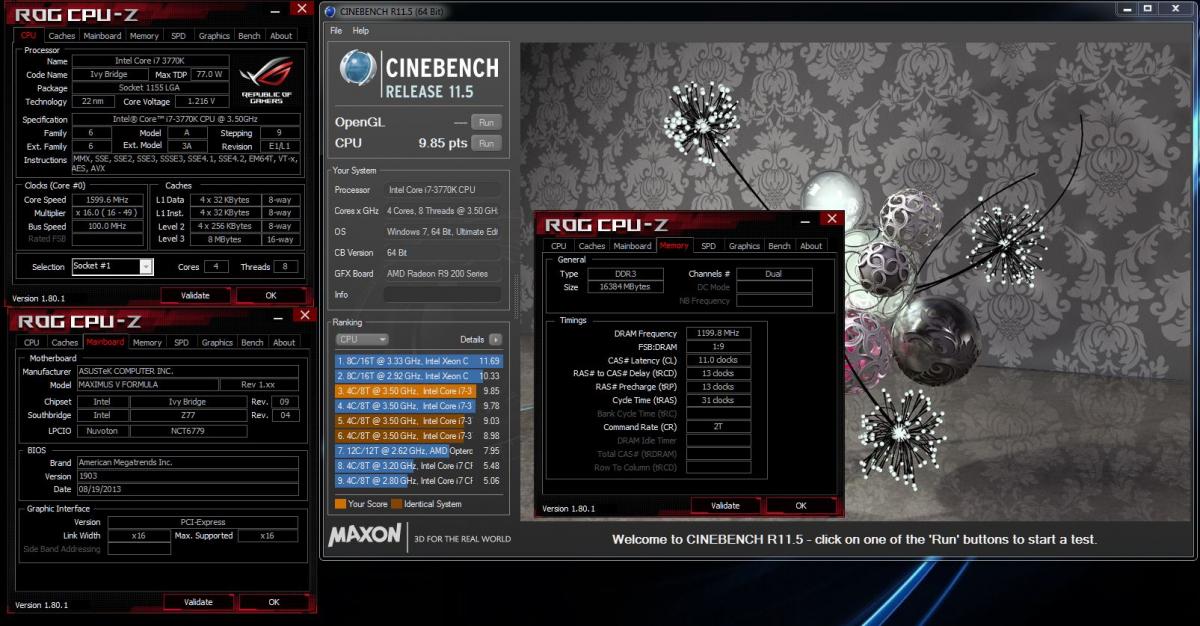Click the Cinebench Processor field

click(443, 190)
